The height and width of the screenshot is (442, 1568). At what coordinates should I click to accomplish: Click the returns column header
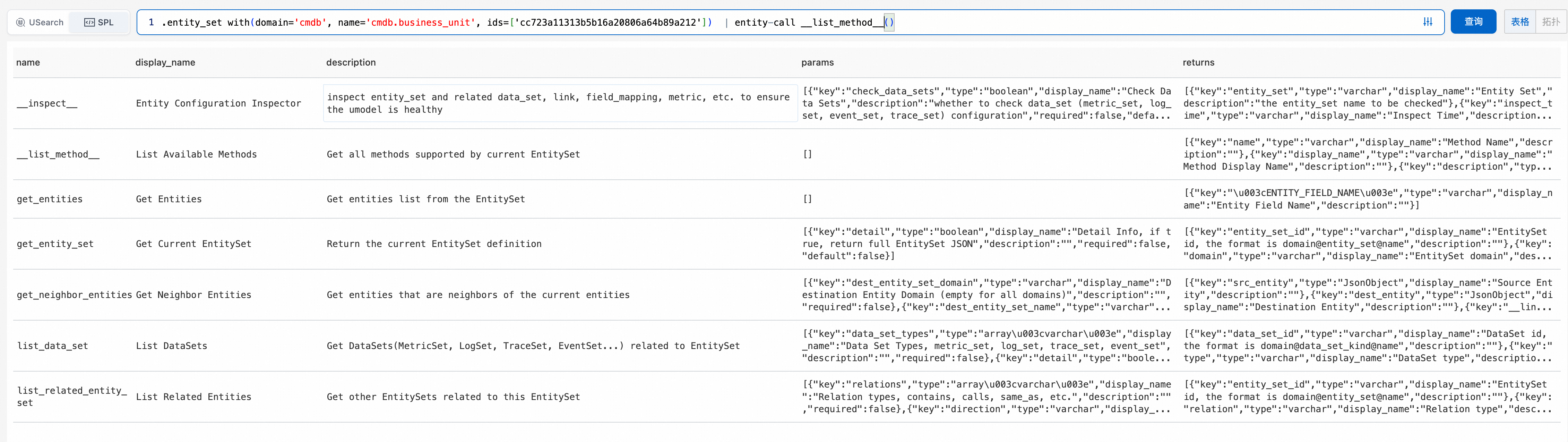pyautogui.click(x=1198, y=63)
